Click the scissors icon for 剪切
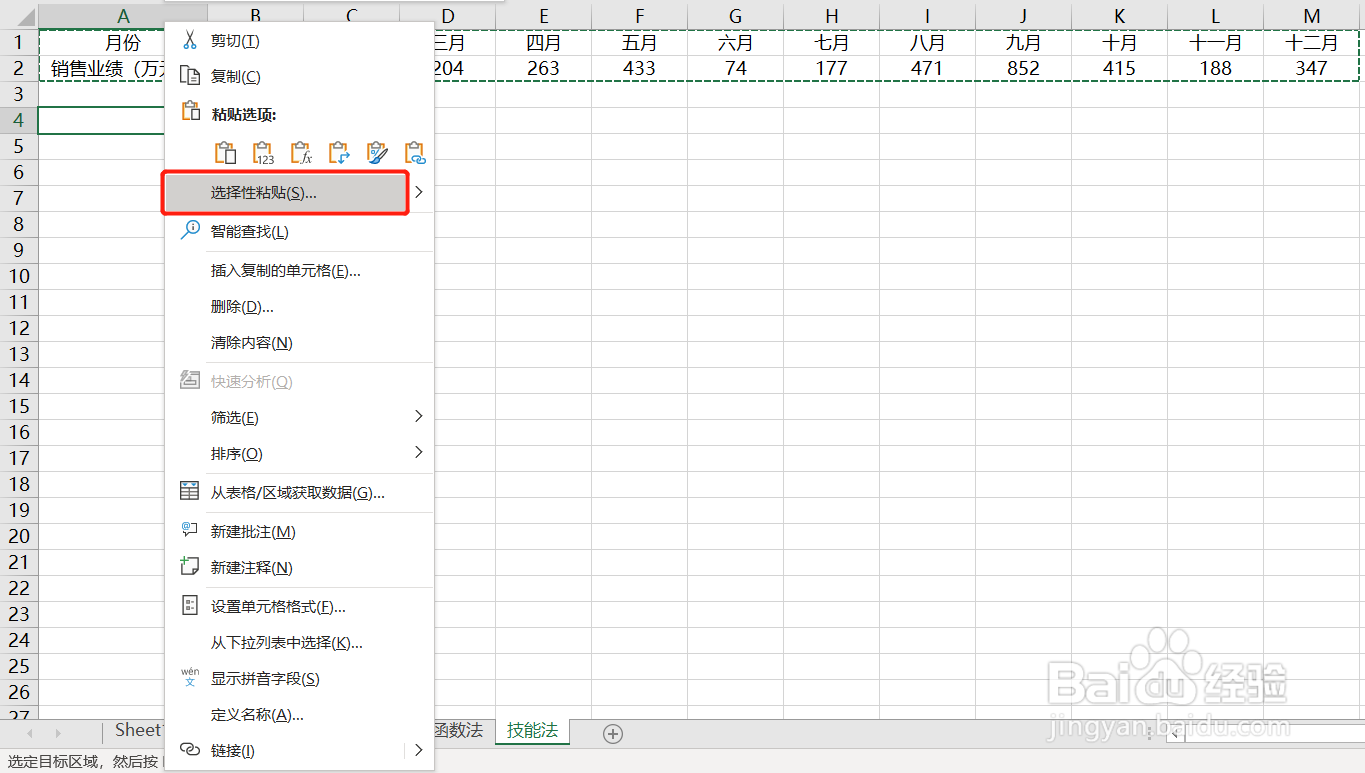The height and width of the screenshot is (773, 1365). click(x=190, y=40)
